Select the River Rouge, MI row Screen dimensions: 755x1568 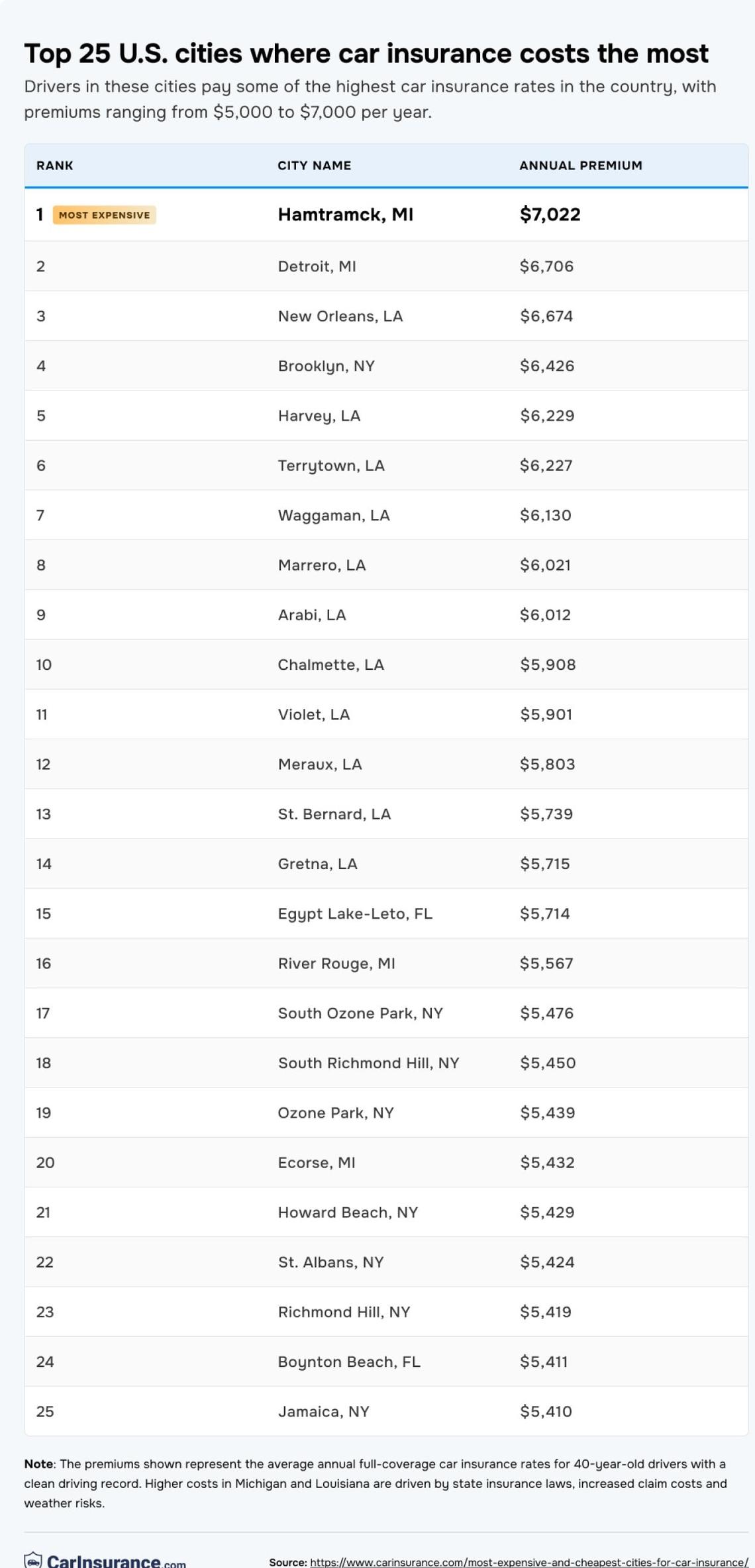click(336, 963)
